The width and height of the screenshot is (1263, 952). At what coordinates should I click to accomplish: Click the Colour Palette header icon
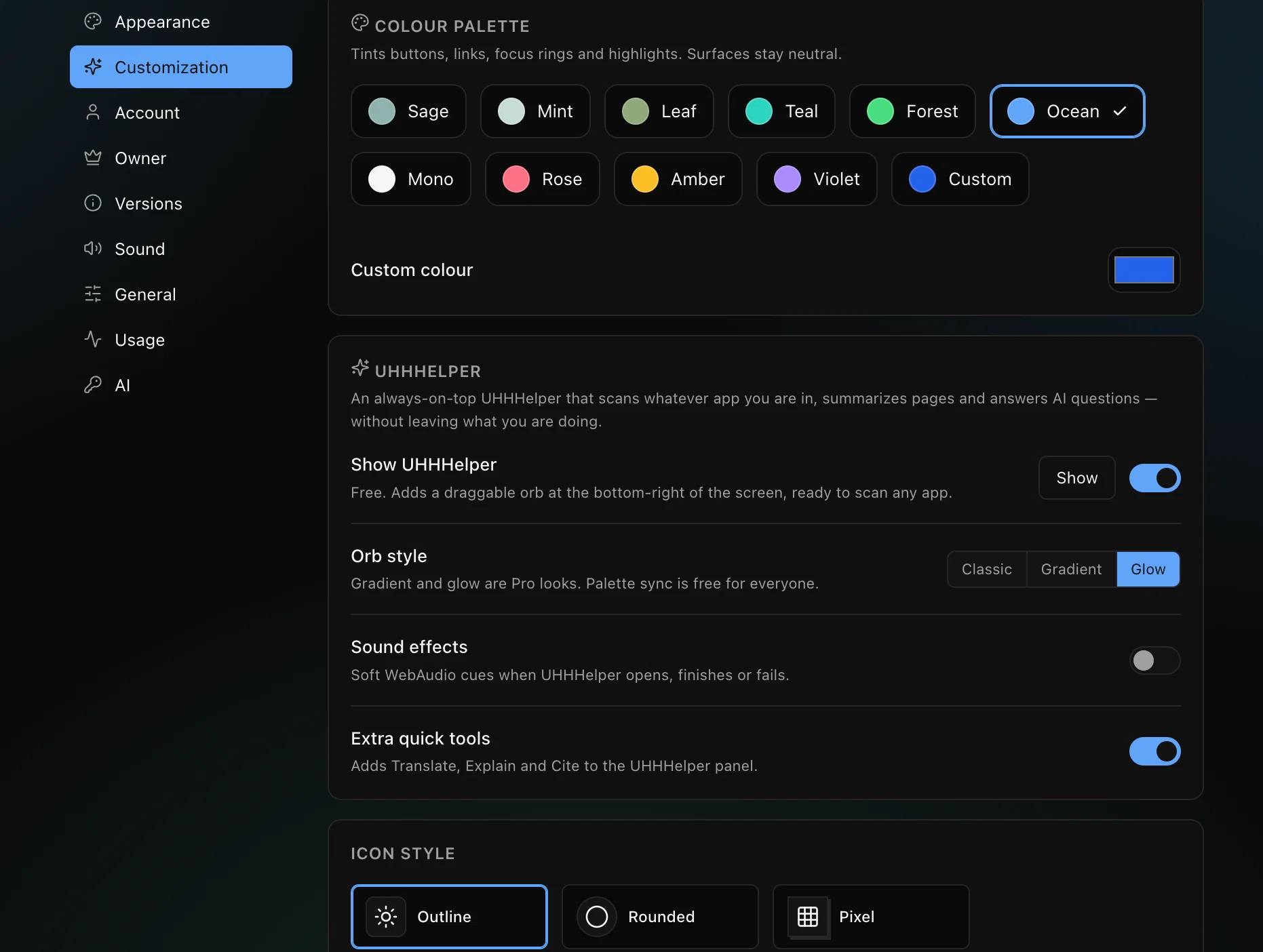[x=360, y=23]
